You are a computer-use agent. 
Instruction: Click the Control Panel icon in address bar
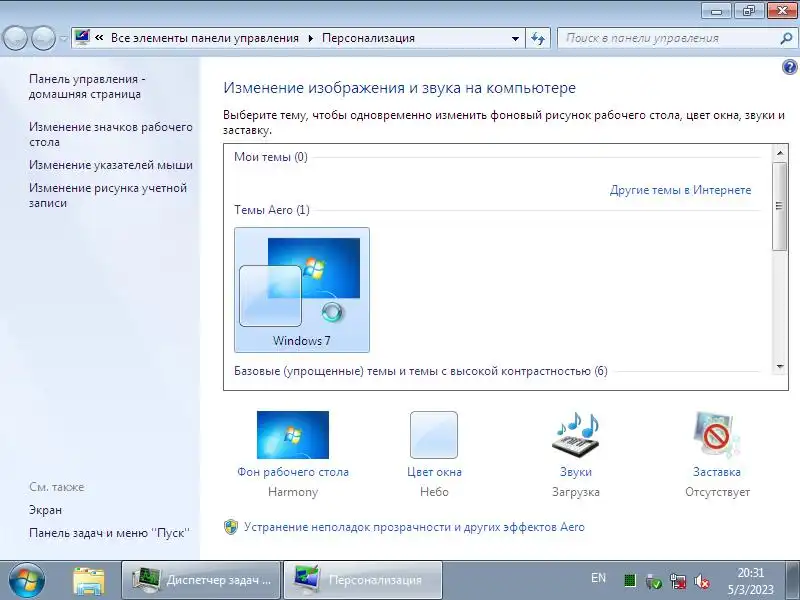tap(82, 38)
